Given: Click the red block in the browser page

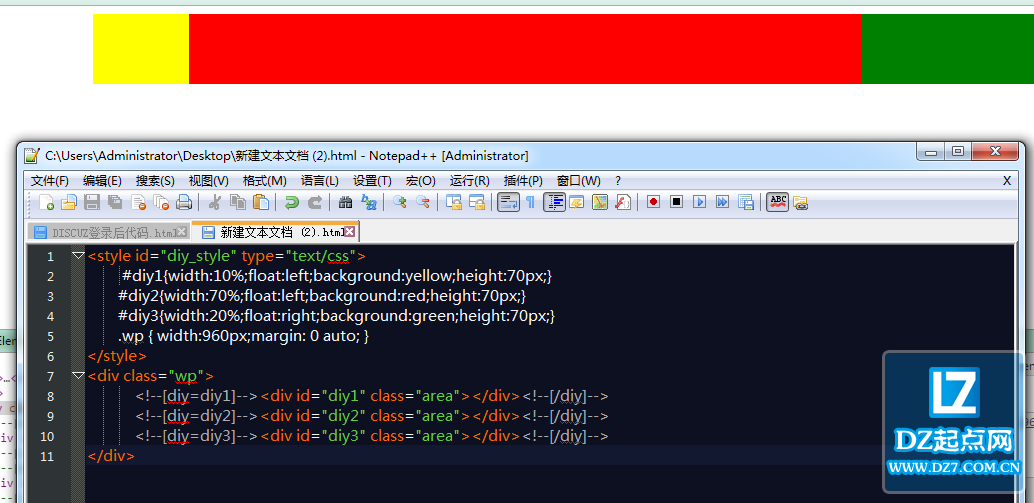Looking at the screenshot, I should [525, 49].
